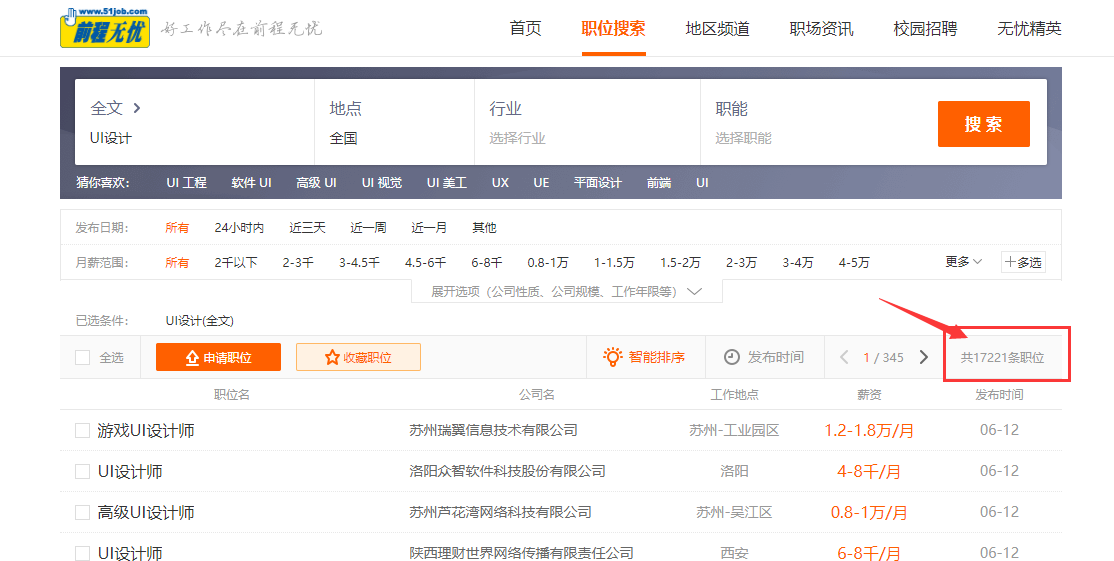The height and width of the screenshot is (561, 1114).
Task: Click the 收藏职位 button
Action: 358,357
